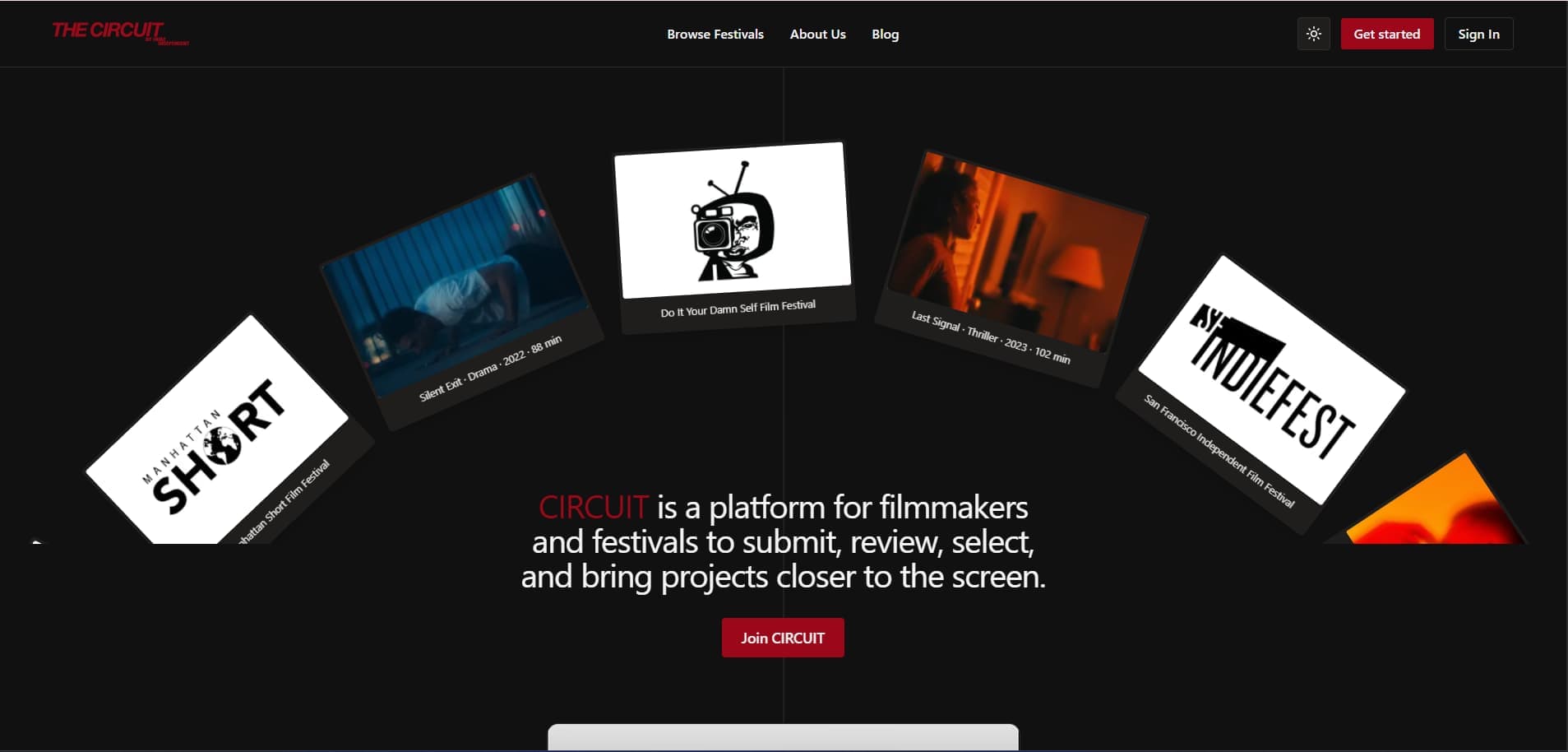Open the Silent Exit film card

[460, 300]
